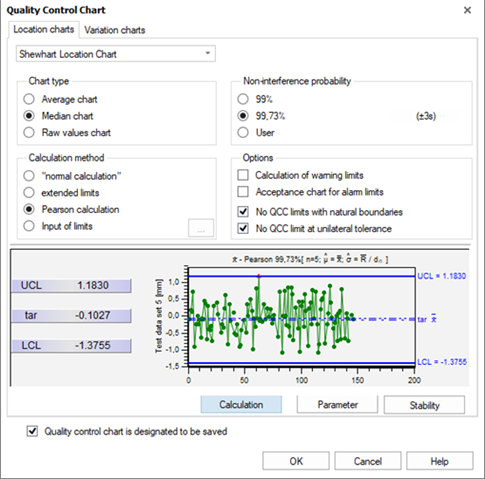This screenshot has width=485, height=479.
Task: Choose Pearson calculation method
Action: click(x=29, y=209)
